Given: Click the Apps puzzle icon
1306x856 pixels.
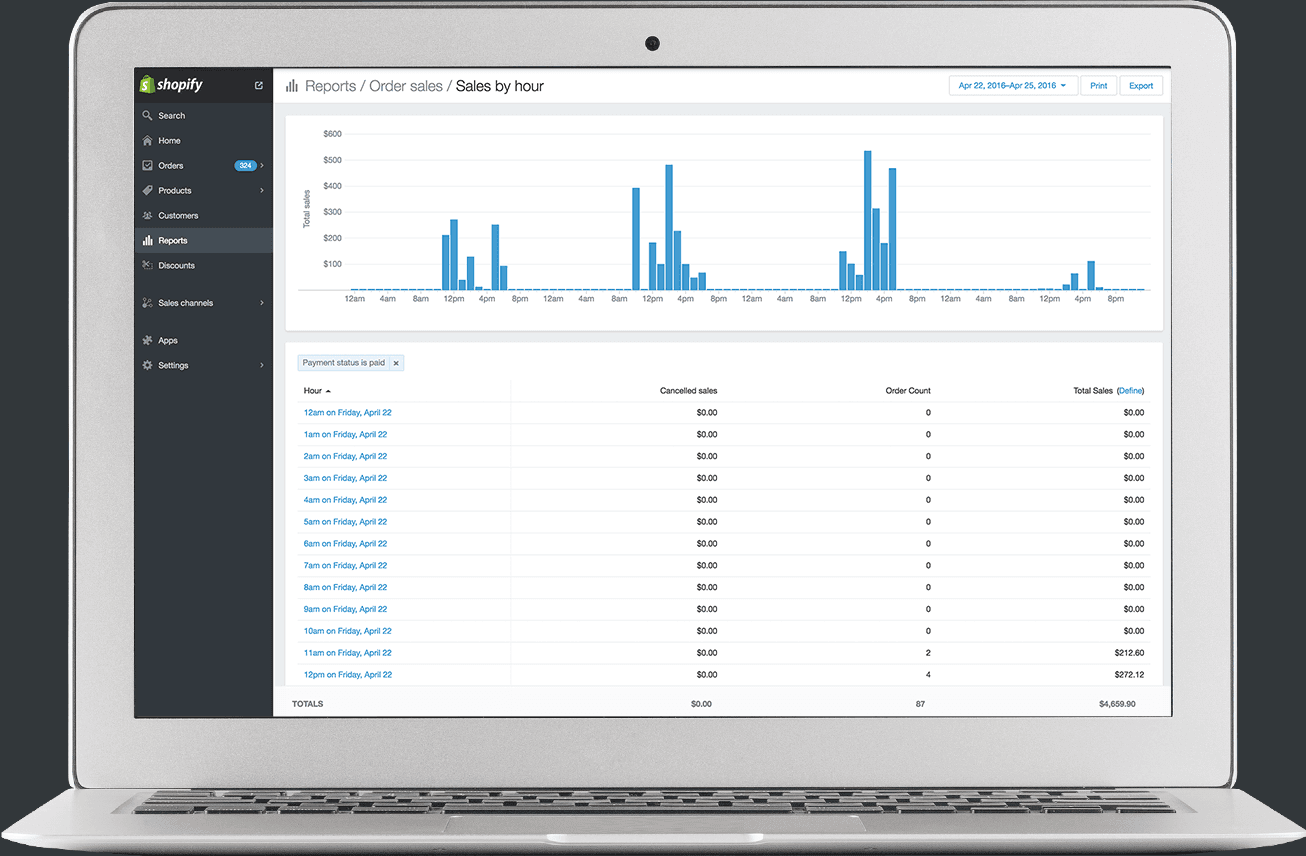Looking at the screenshot, I should [x=147, y=341].
